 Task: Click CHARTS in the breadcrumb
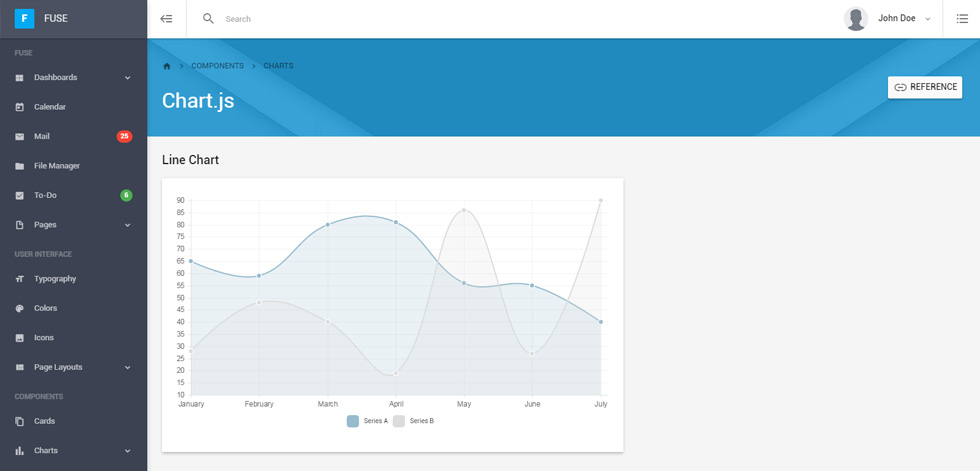tap(278, 66)
